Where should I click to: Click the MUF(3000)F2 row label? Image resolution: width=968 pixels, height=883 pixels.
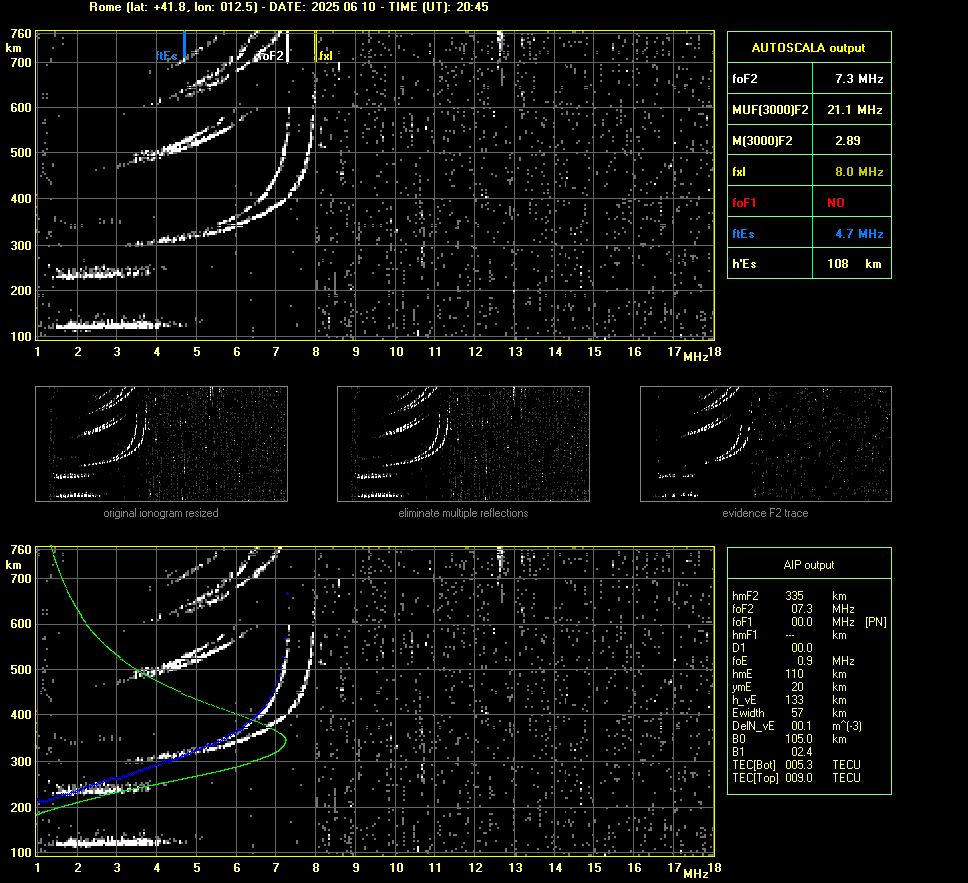[770, 110]
